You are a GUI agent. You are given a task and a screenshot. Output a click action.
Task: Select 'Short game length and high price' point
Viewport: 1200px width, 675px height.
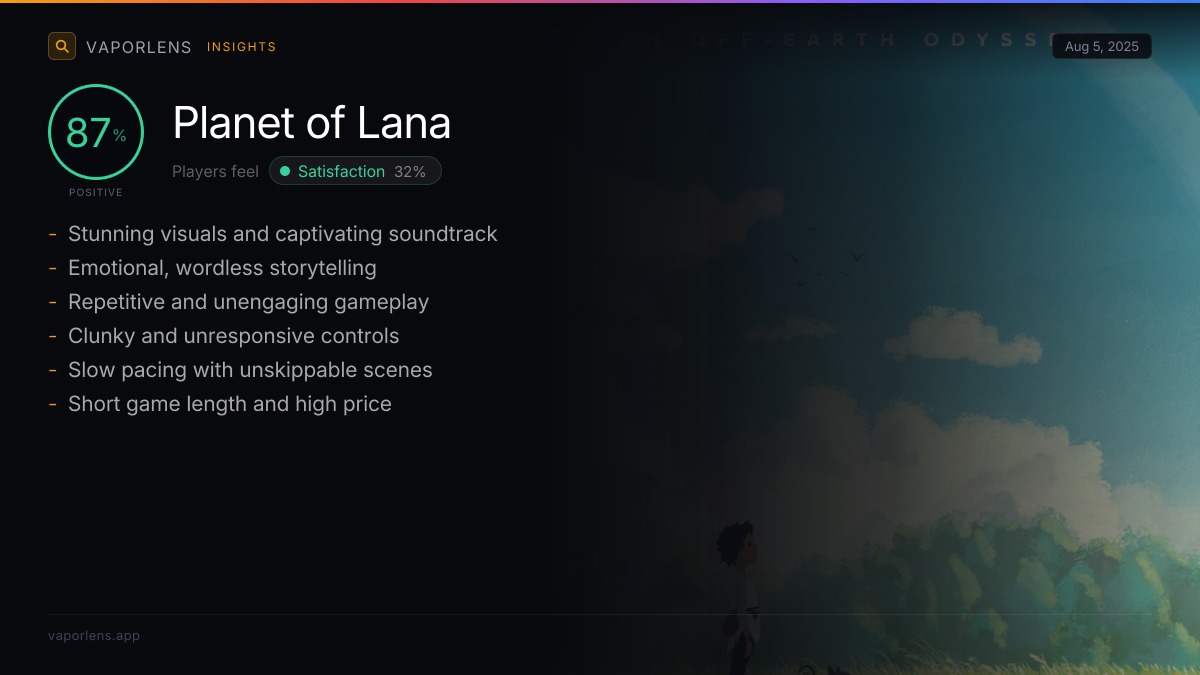tap(229, 404)
